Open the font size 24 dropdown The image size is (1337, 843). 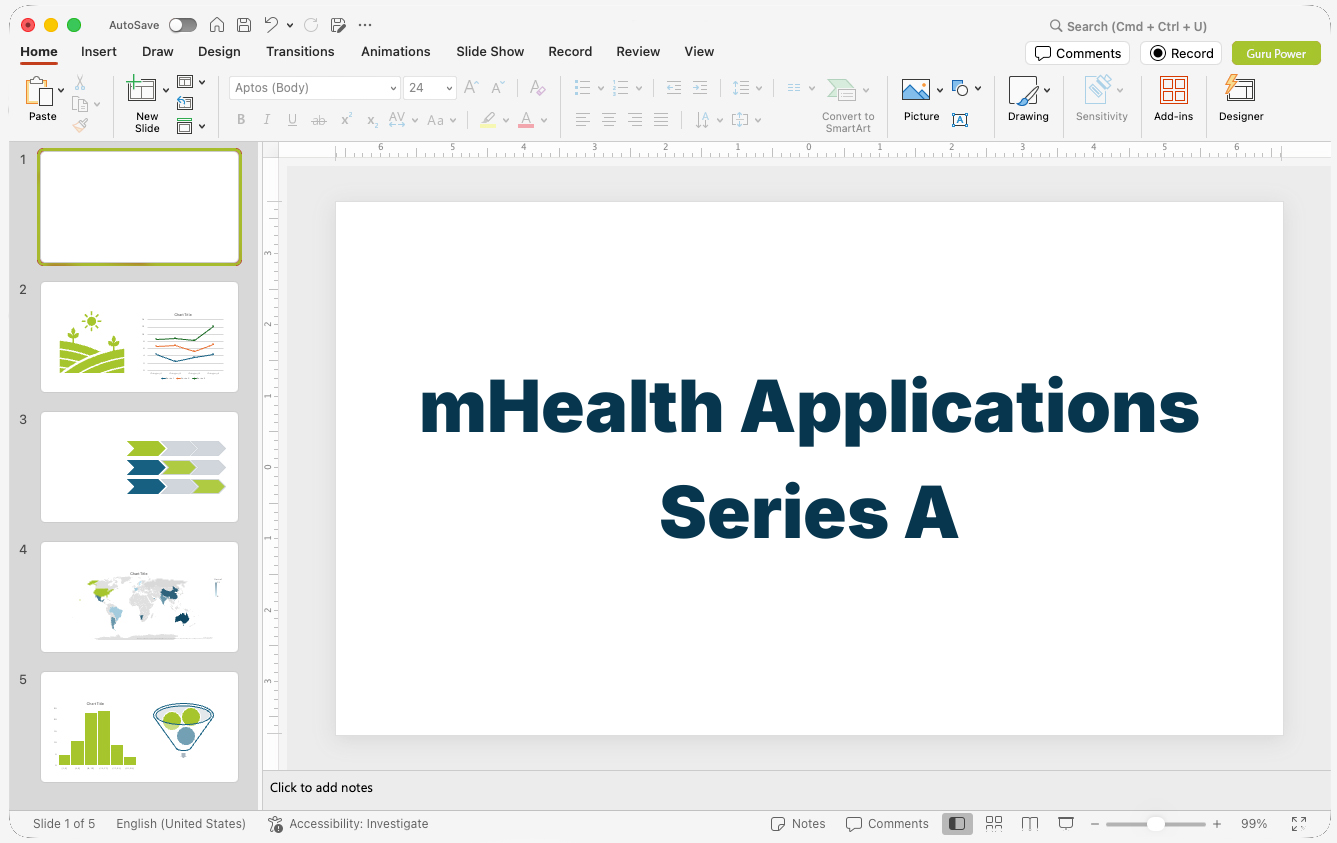pos(449,88)
